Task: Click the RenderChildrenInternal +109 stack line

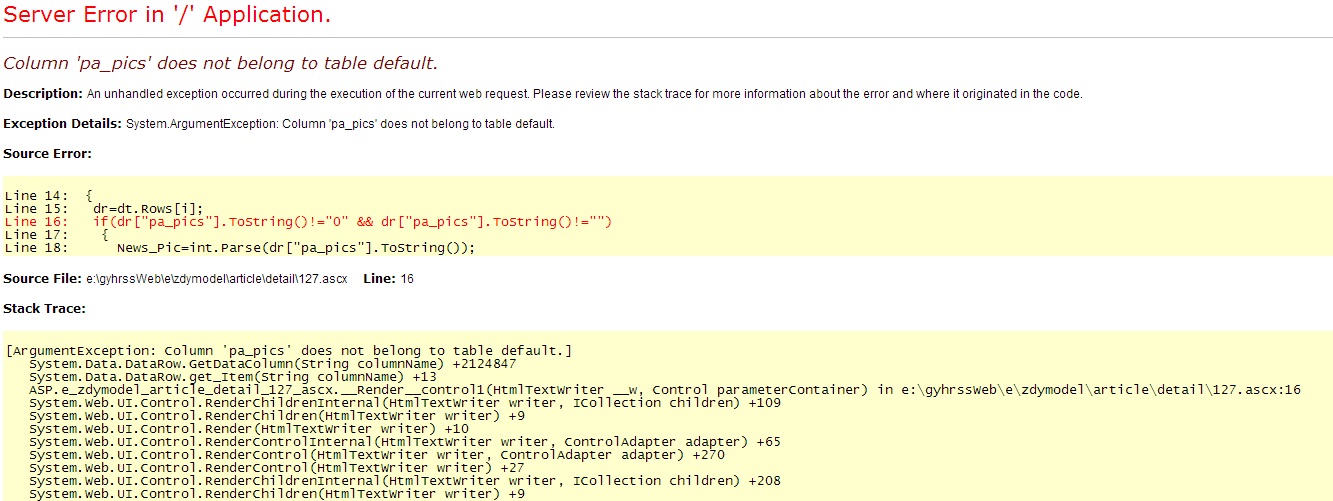Action: click(x=405, y=403)
